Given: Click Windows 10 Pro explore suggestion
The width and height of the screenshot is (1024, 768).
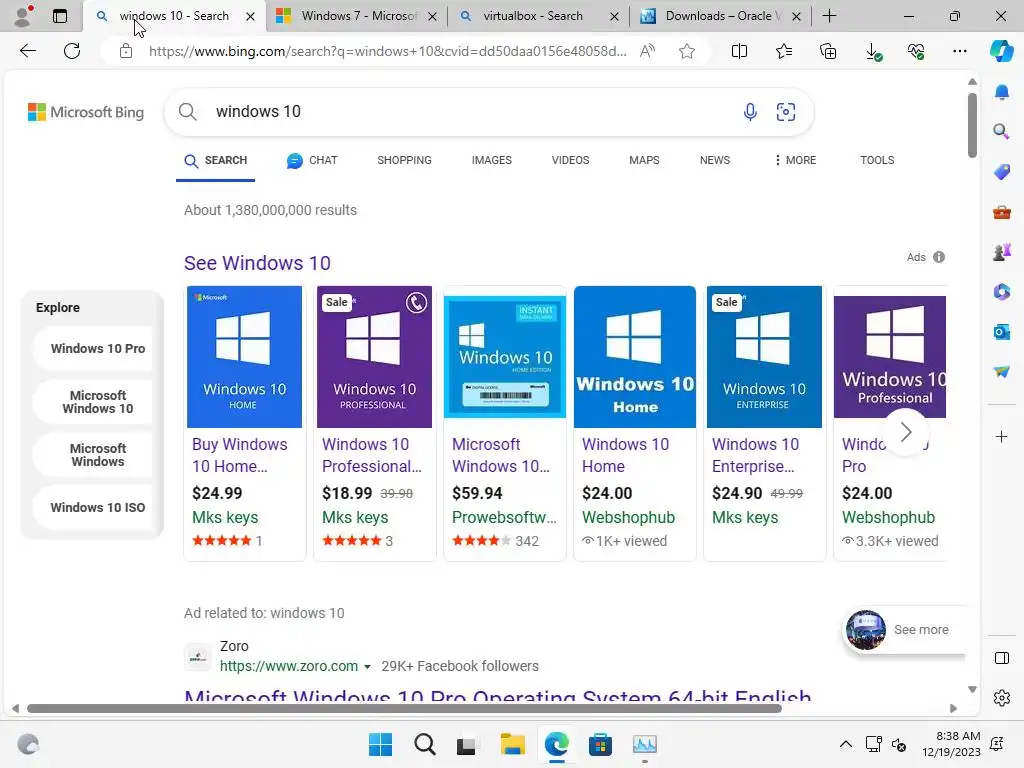Looking at the screenshot, I should 98,349.
